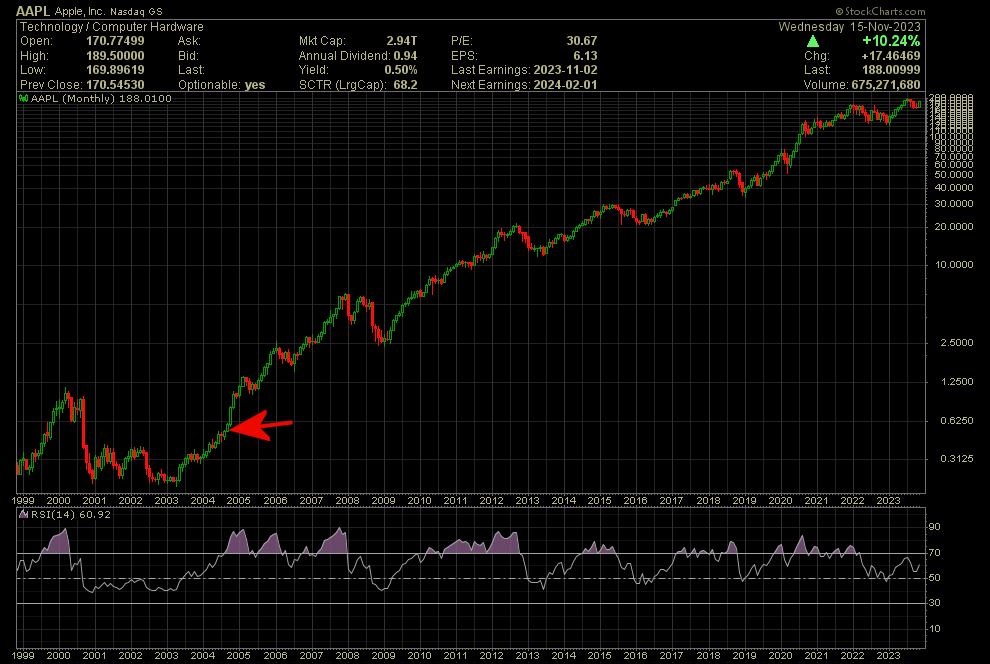Click the 10 level on the RSI scale
This screenshot has width=990, height=664.
(934, 629)
